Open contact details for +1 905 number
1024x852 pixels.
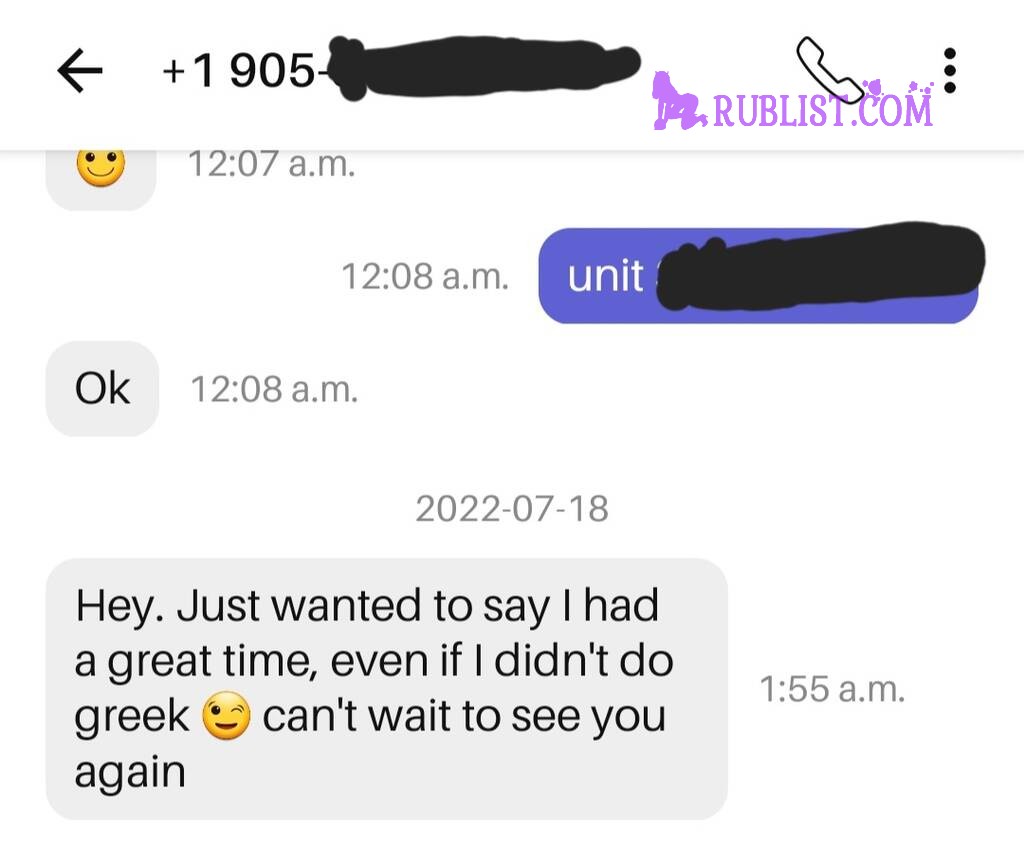coord(400,69)
